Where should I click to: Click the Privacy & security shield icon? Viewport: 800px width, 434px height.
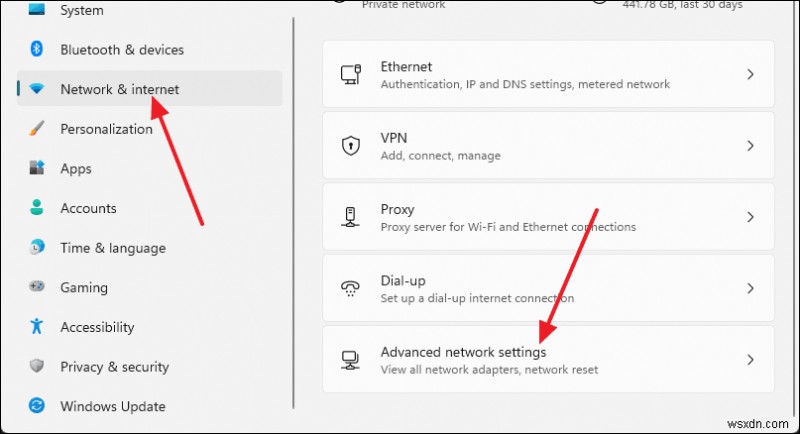[x=37, y=366]
